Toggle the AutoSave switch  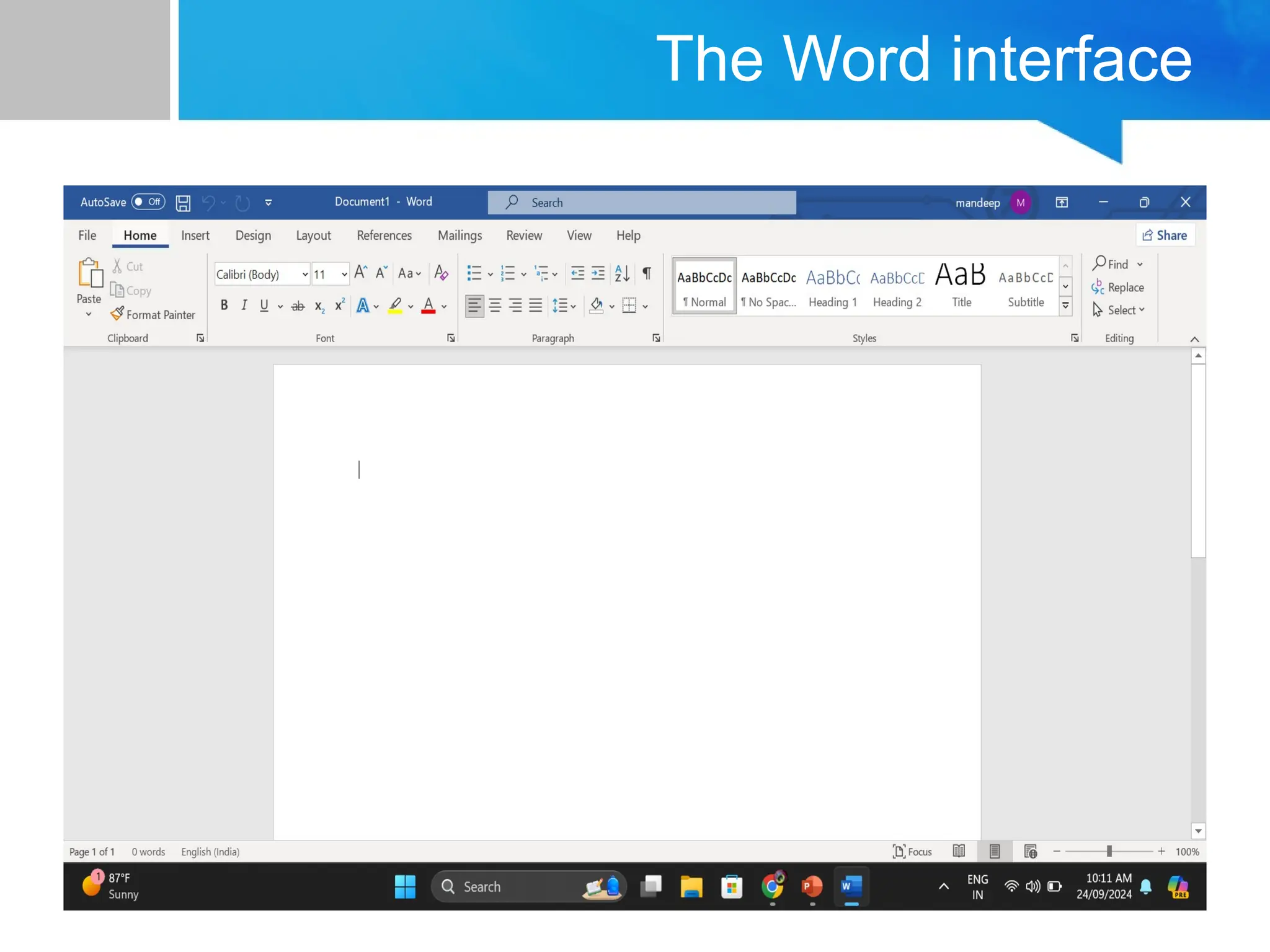coord(148,202)
